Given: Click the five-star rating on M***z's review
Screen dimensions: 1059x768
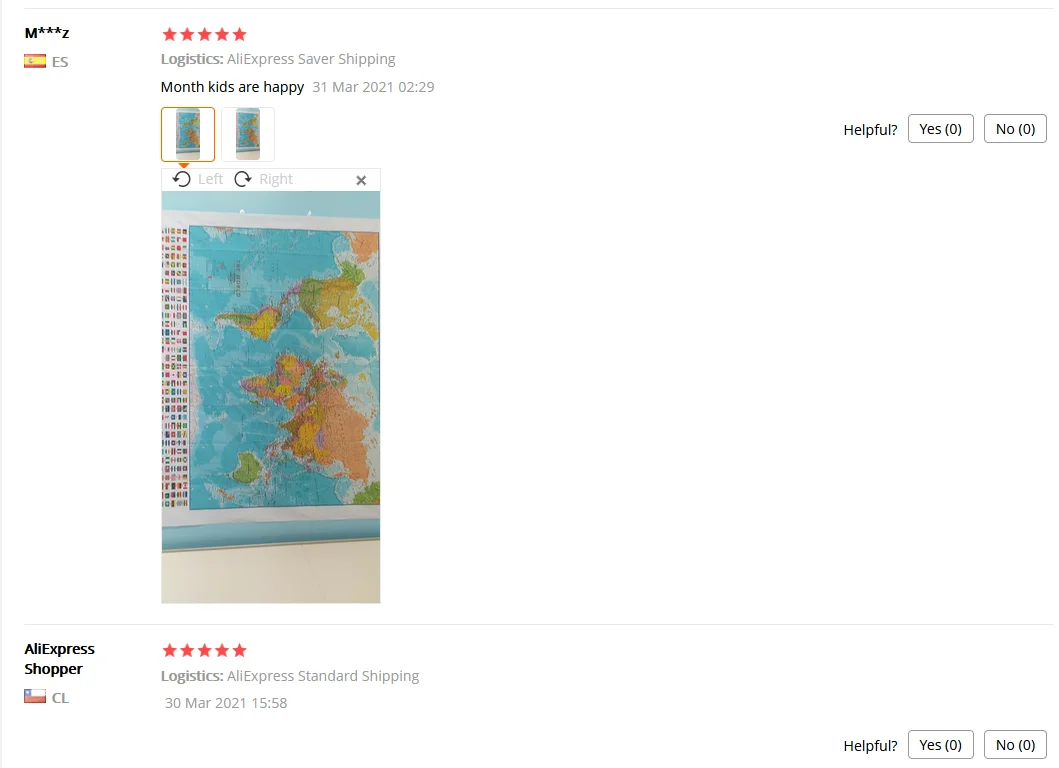Looking at the screenshot, I should coord(205,34).
